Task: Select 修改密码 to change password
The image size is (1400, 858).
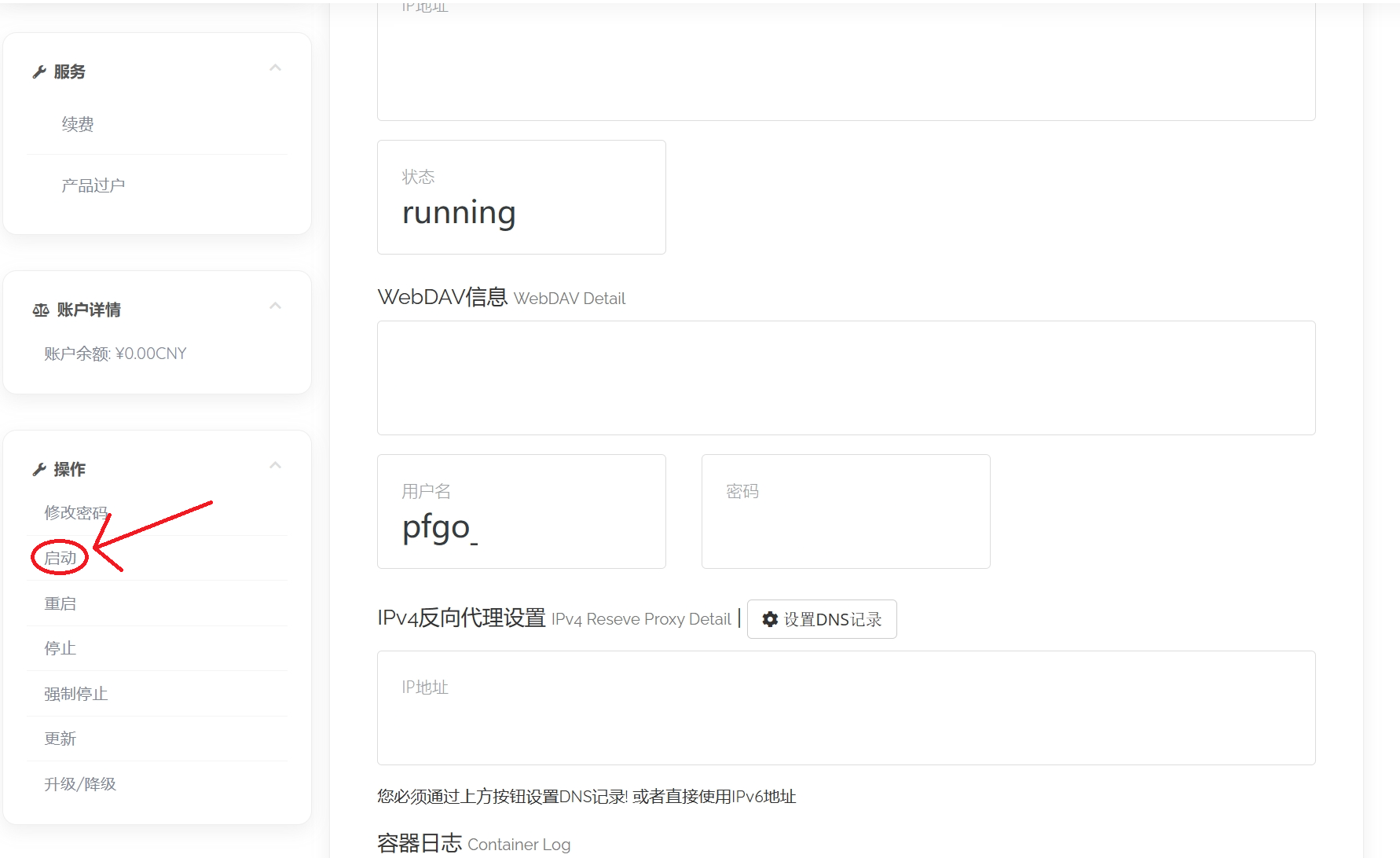Action: coord(75,513)
